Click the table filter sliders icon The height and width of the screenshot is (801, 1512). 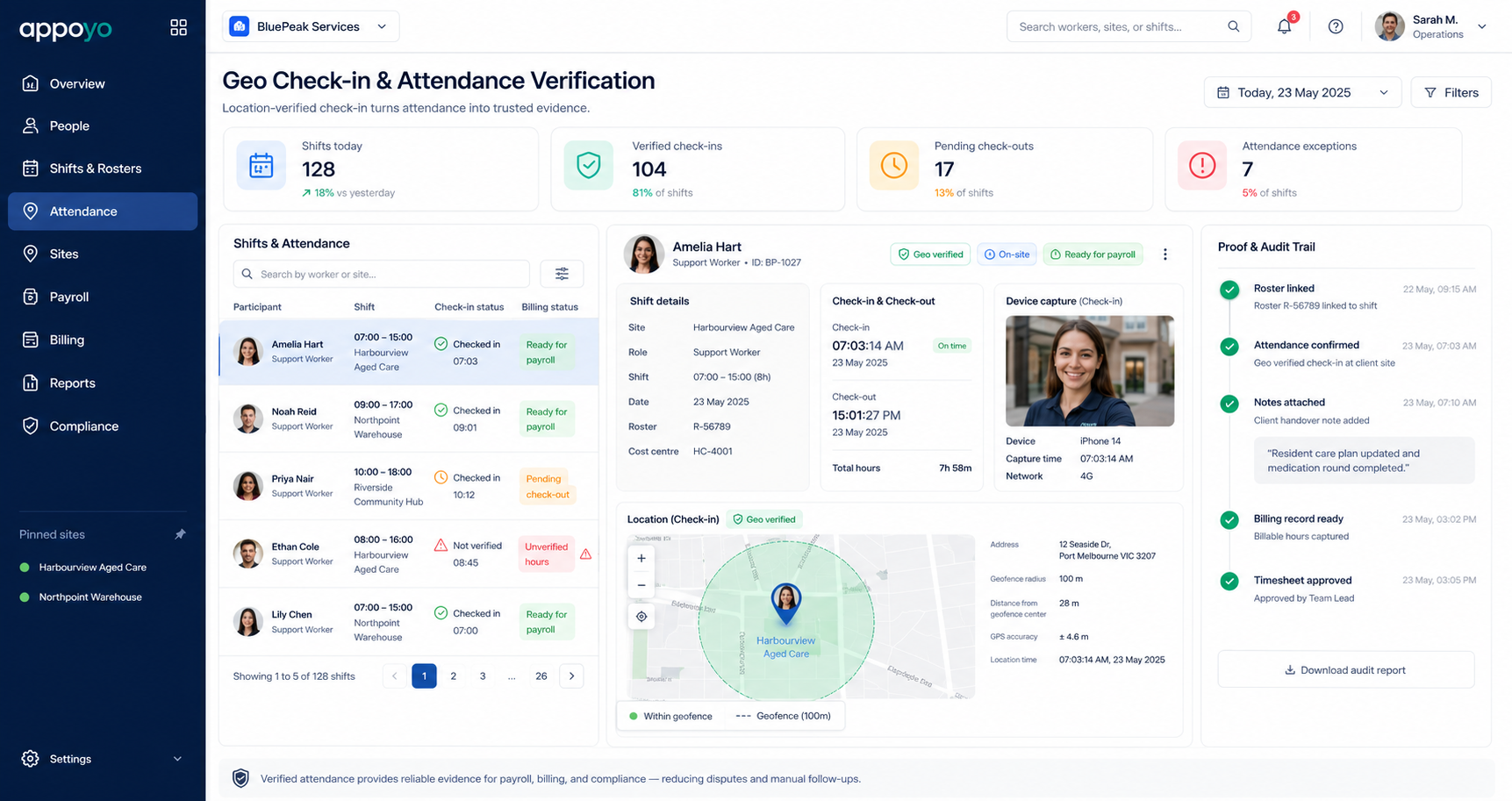[562, 274]
